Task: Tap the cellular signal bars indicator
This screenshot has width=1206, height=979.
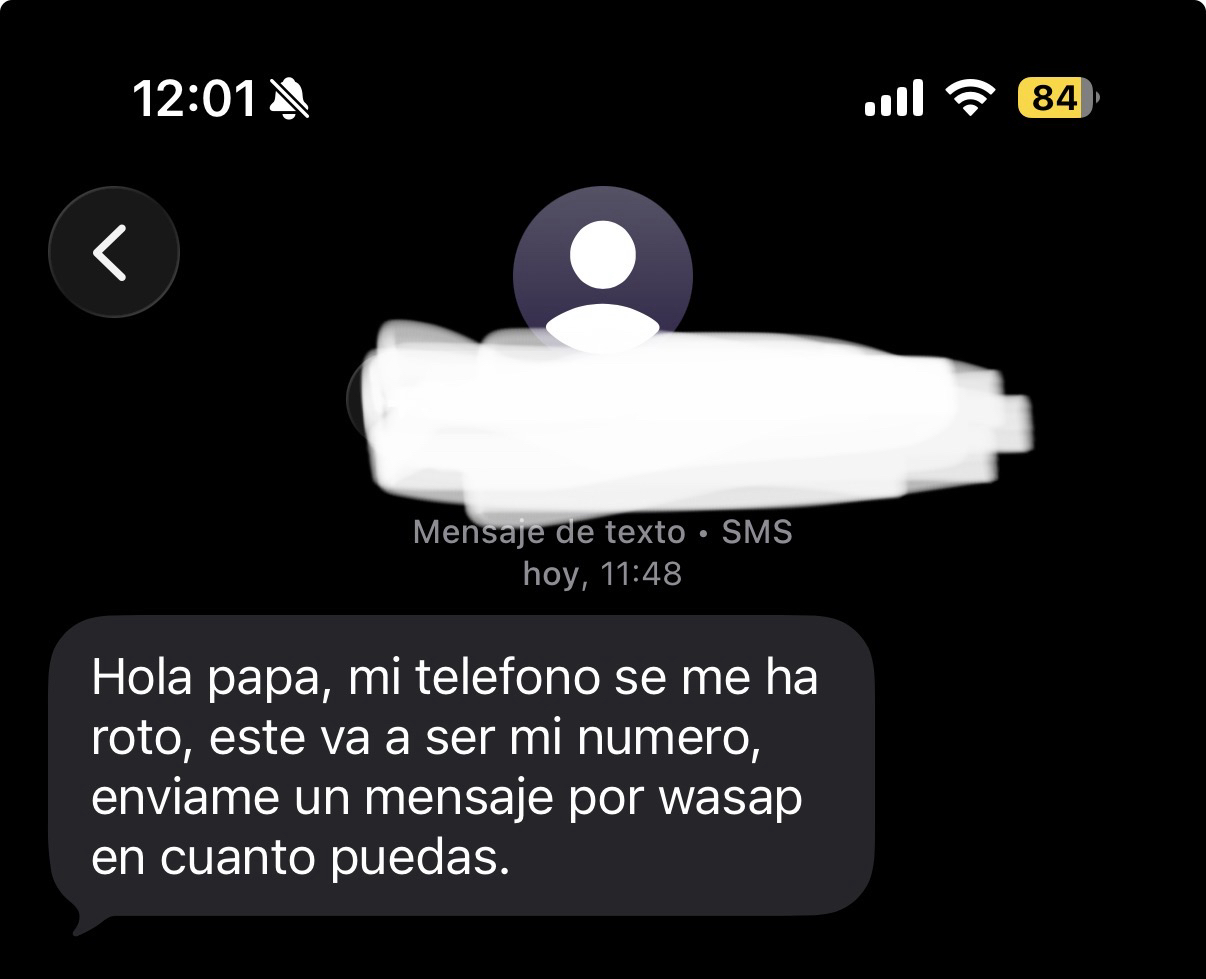Action: (893, 98)
